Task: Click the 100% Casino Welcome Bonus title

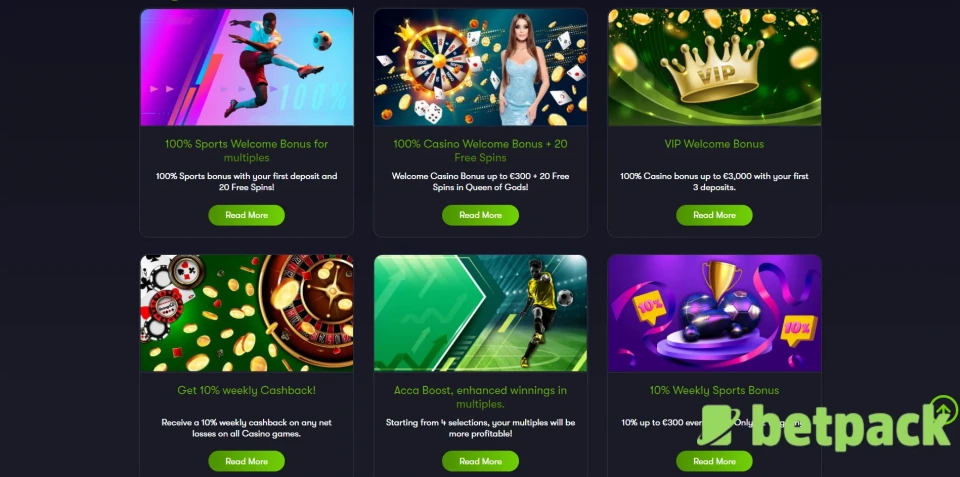Action: click(x=480, y=151)
